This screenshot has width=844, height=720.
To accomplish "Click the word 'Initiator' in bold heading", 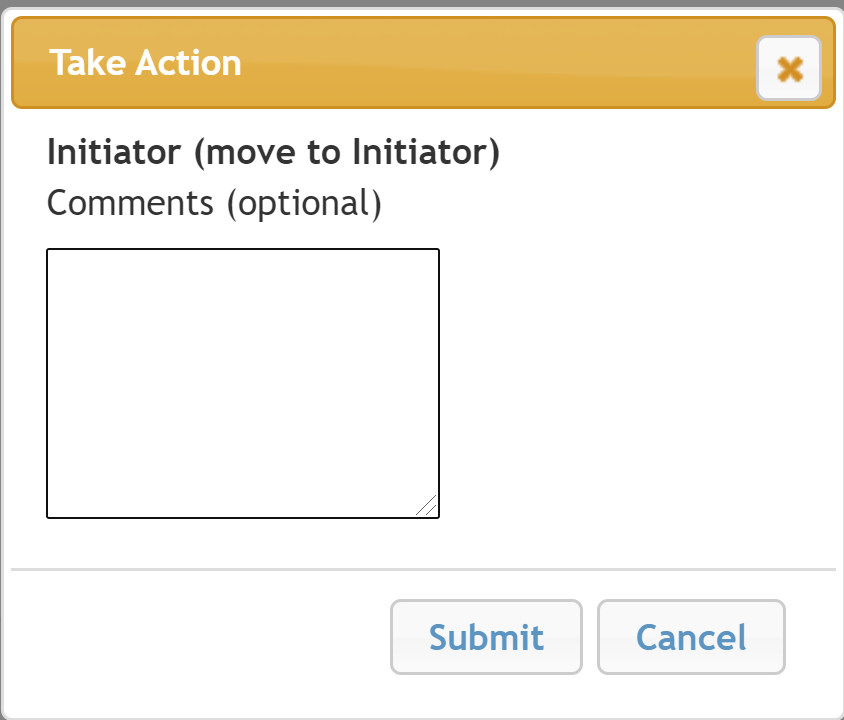I will 114,153.
